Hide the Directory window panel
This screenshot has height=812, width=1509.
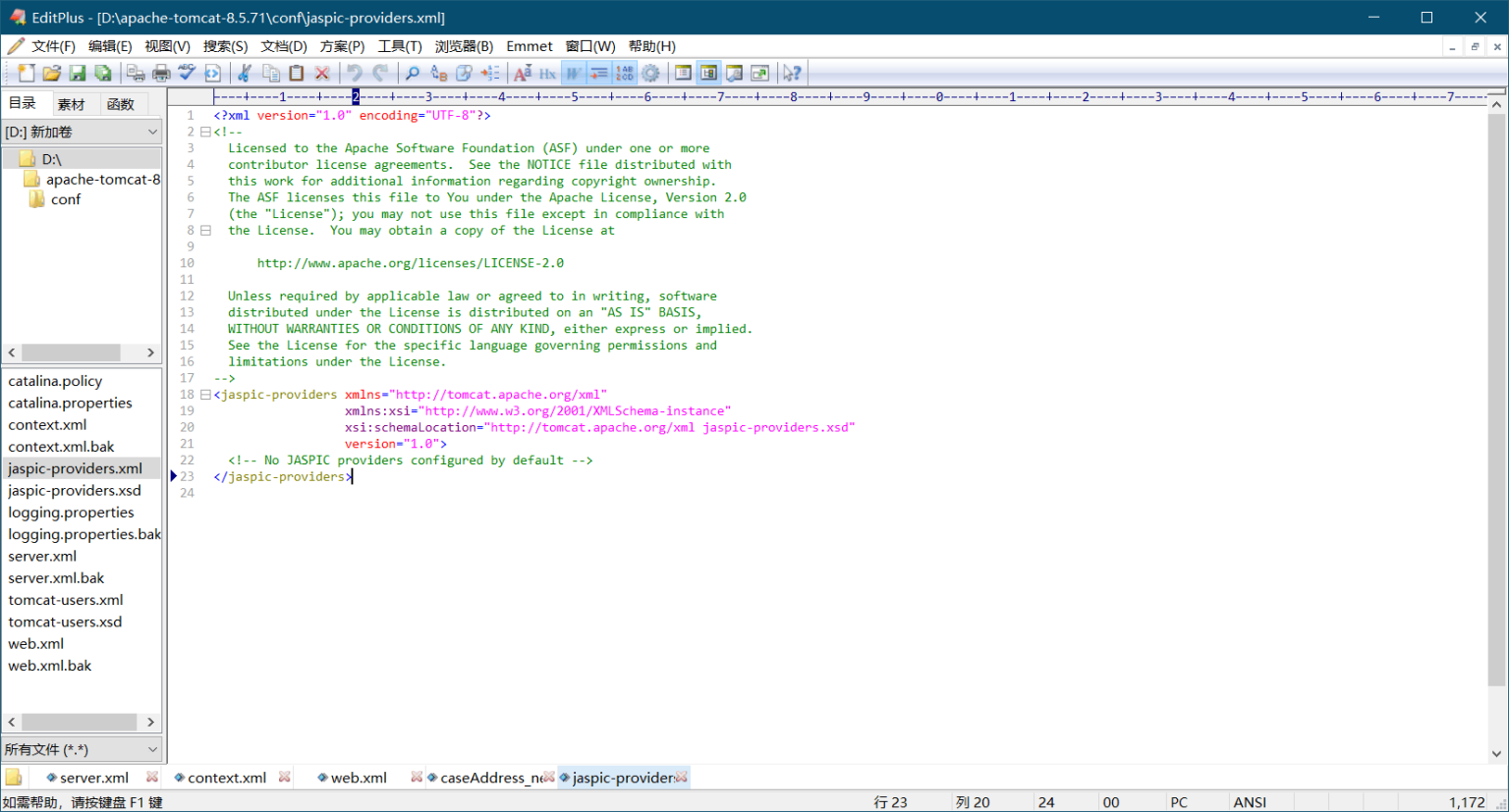pyautogui.click(x=707, y=73)
